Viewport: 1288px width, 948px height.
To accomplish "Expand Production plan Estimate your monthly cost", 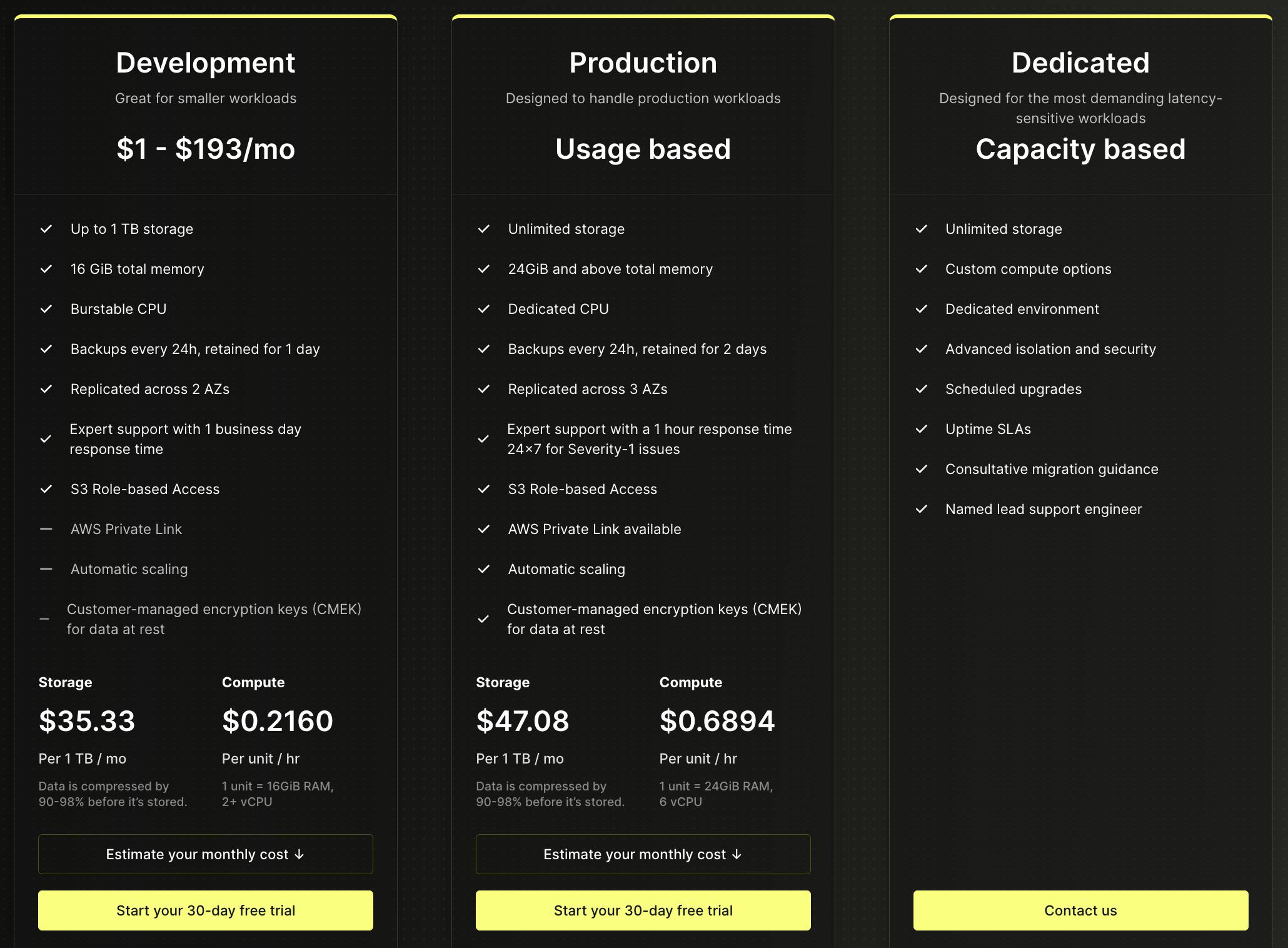I will 643,854.
